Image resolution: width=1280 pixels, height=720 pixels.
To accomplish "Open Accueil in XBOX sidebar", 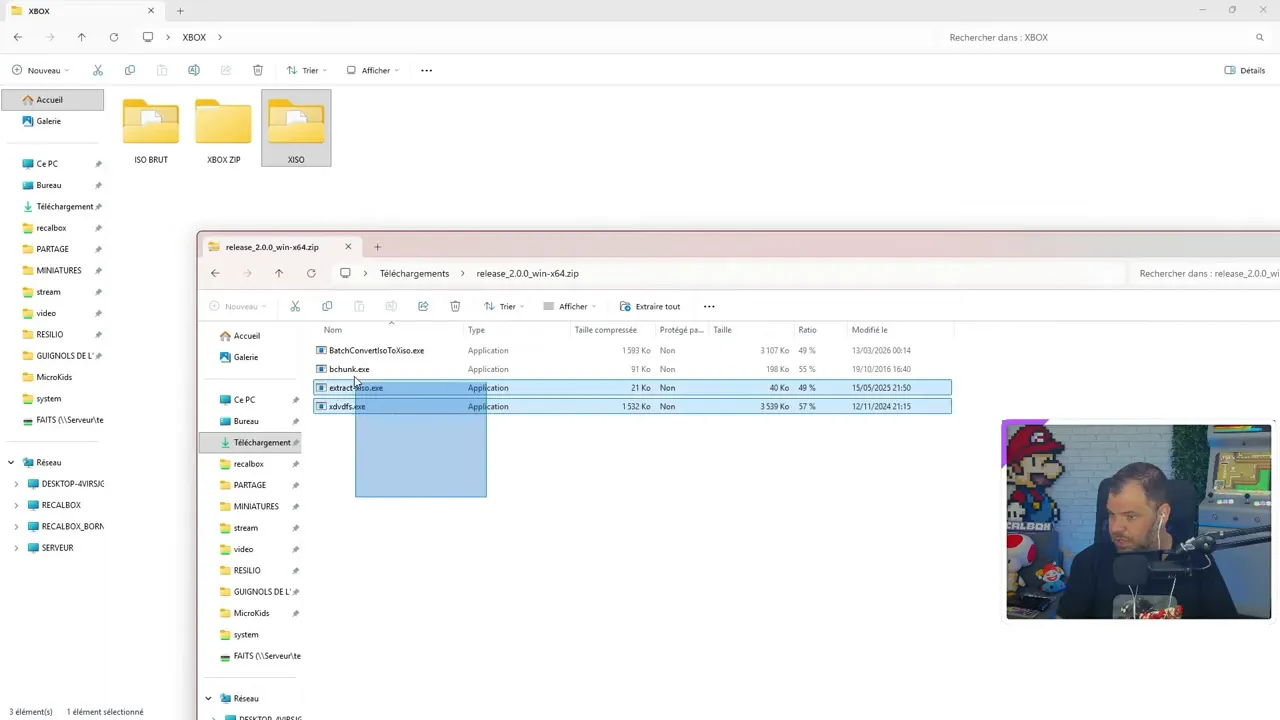I will (x=52, y=100).
